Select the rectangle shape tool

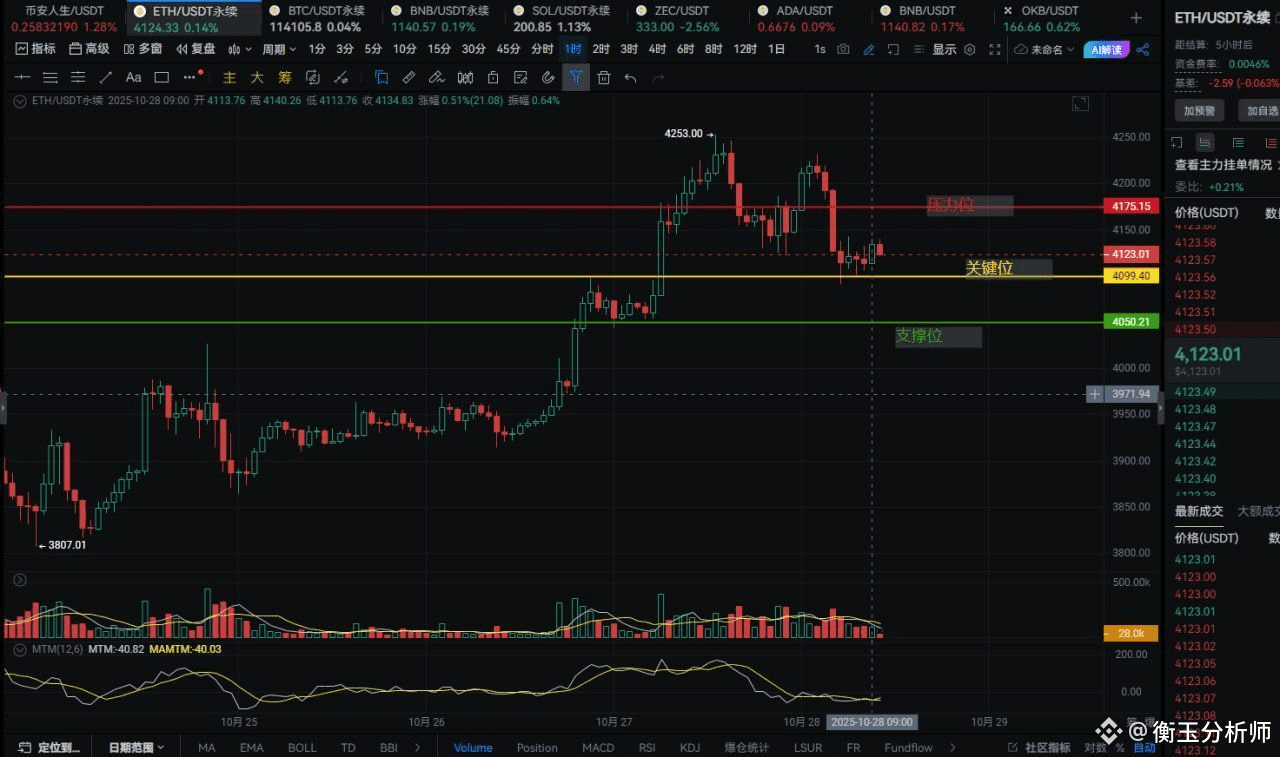coord(161,77)
